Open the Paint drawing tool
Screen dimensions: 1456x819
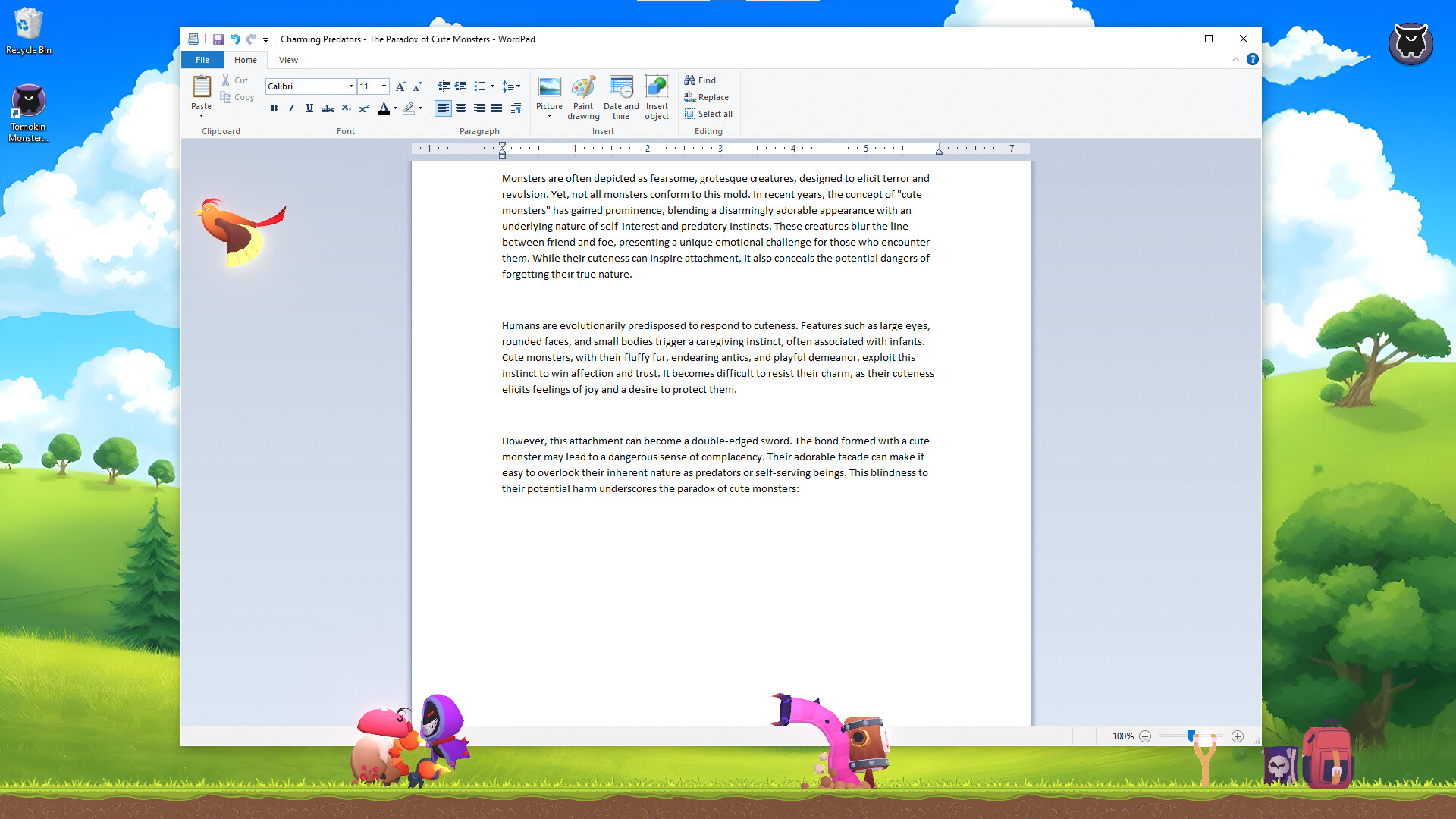point(583,96)
